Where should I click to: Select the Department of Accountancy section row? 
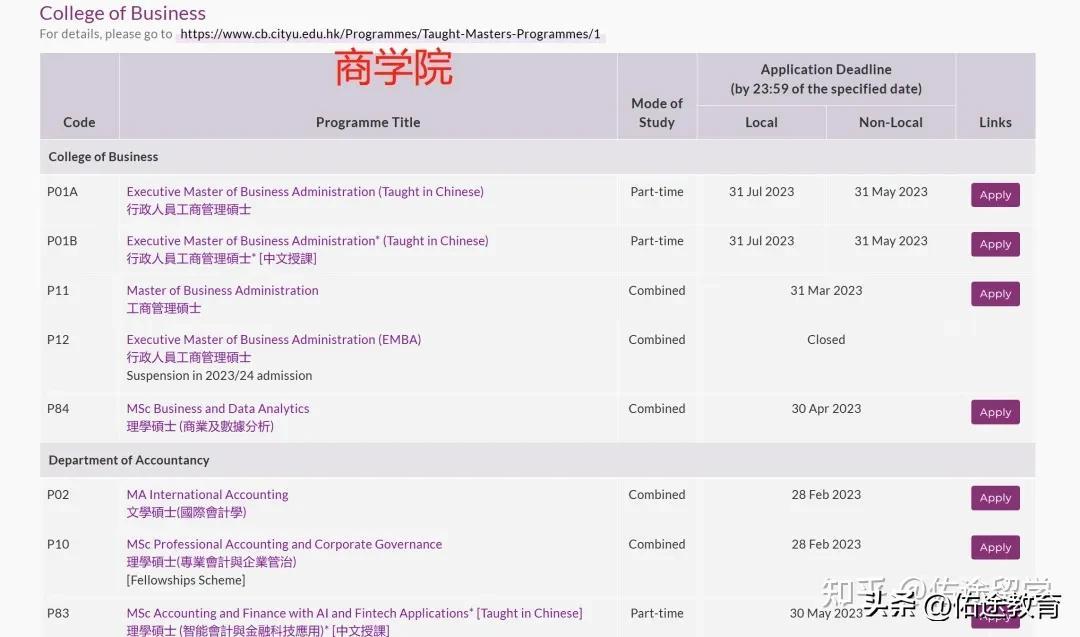pos(129,459)
